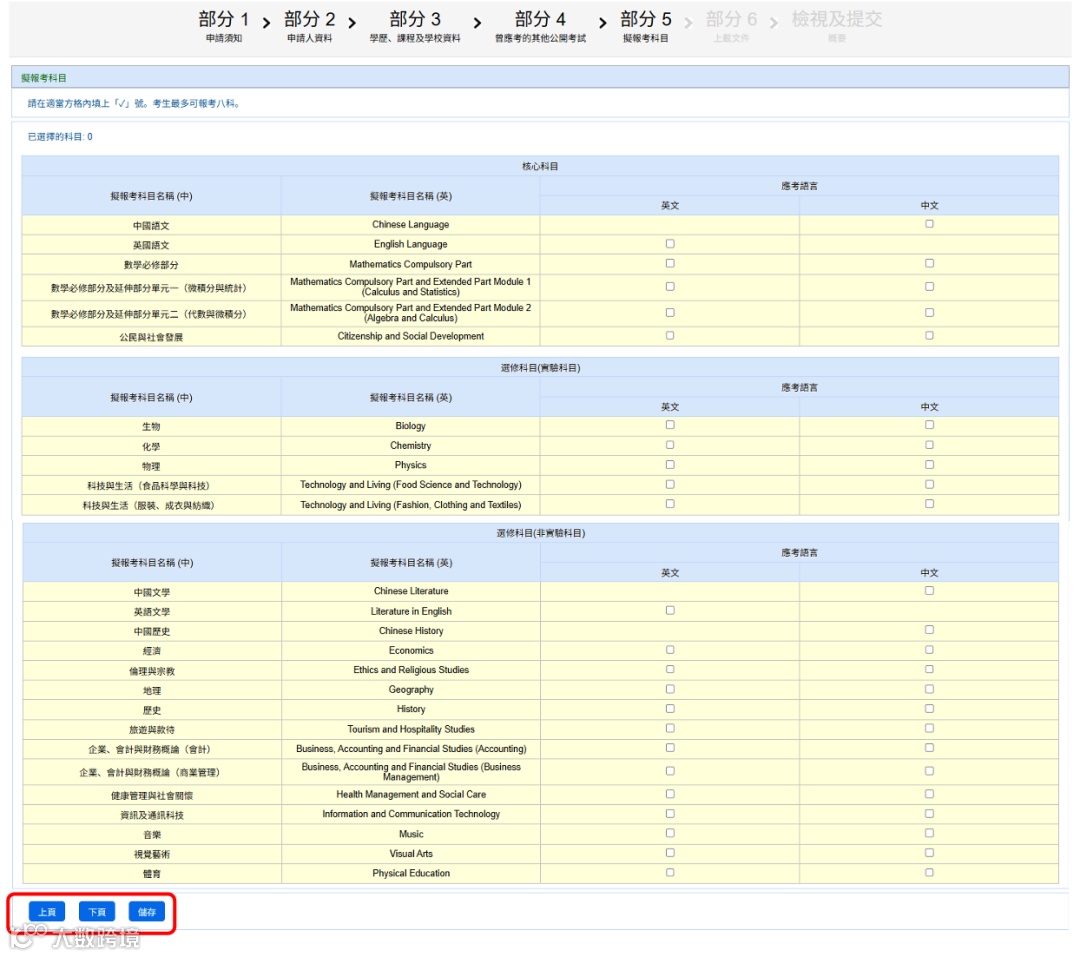
Task: Tick Visual Arts 英文 checkbox
Action: click(670, 853)
